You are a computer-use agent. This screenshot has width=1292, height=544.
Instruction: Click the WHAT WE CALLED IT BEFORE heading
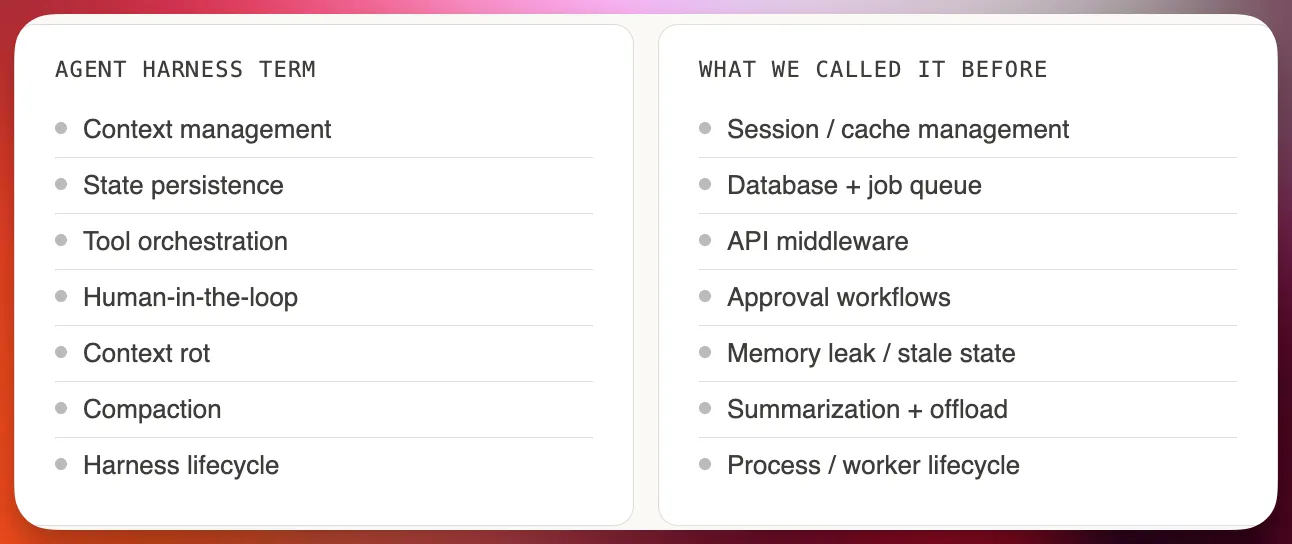point(873,70)
